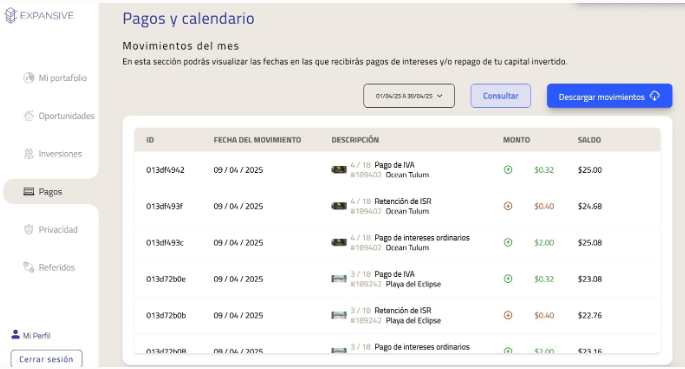Image resolution: width=685 pixels, height=369 pixels.
Task: Select ID 013df493f
Action: point(164,206)
